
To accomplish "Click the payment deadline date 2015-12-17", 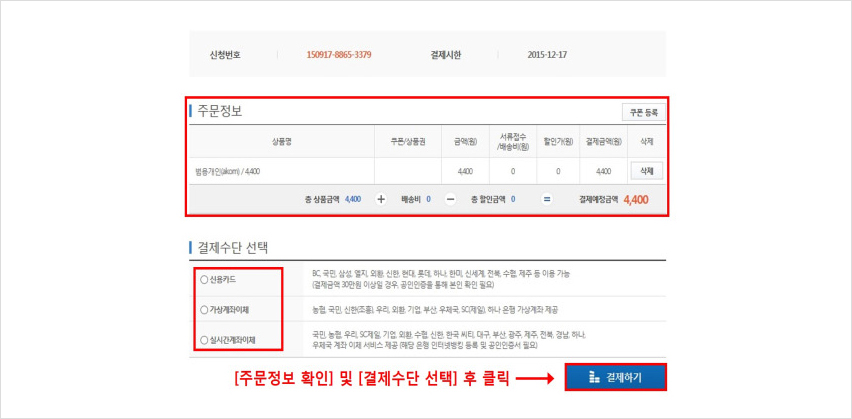I will (547, 55).
